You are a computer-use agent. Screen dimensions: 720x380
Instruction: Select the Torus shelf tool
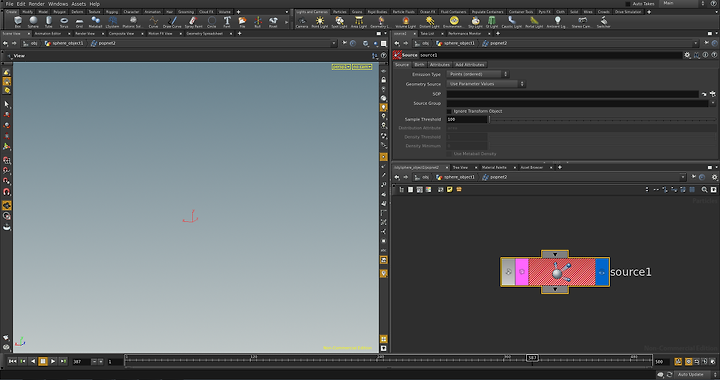coord(64,22)
